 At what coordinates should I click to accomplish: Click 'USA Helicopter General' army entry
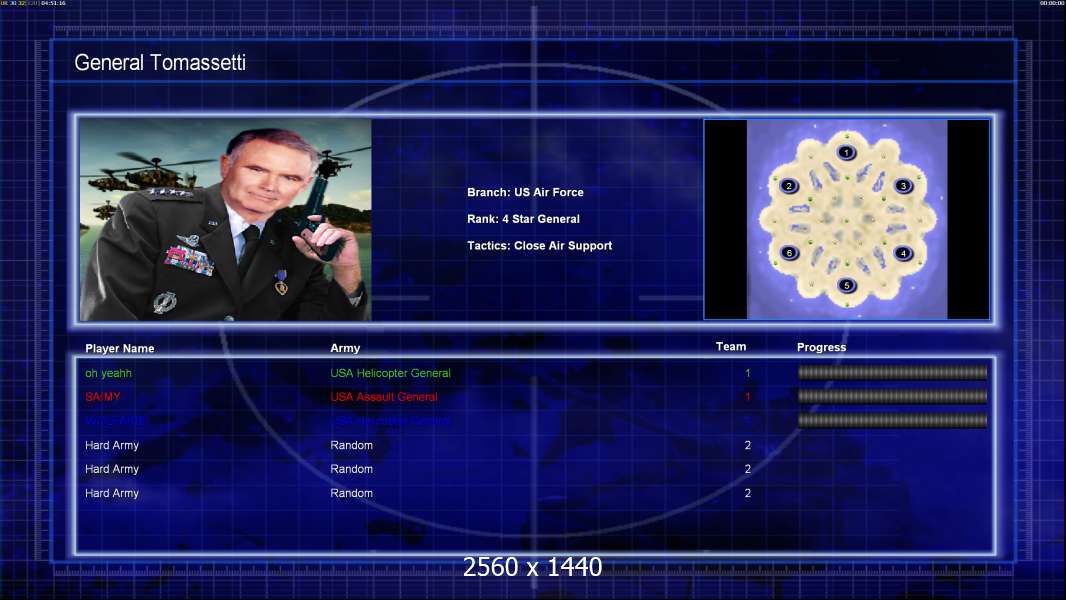[390, 373]
